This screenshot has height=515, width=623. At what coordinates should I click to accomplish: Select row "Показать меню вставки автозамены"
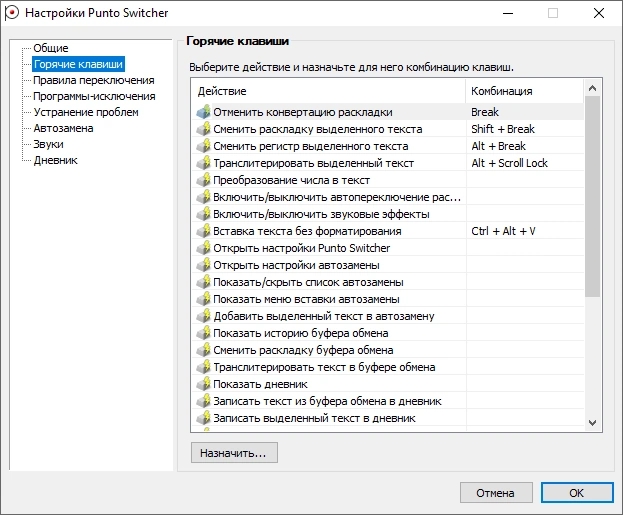click(x=388, y=299)
